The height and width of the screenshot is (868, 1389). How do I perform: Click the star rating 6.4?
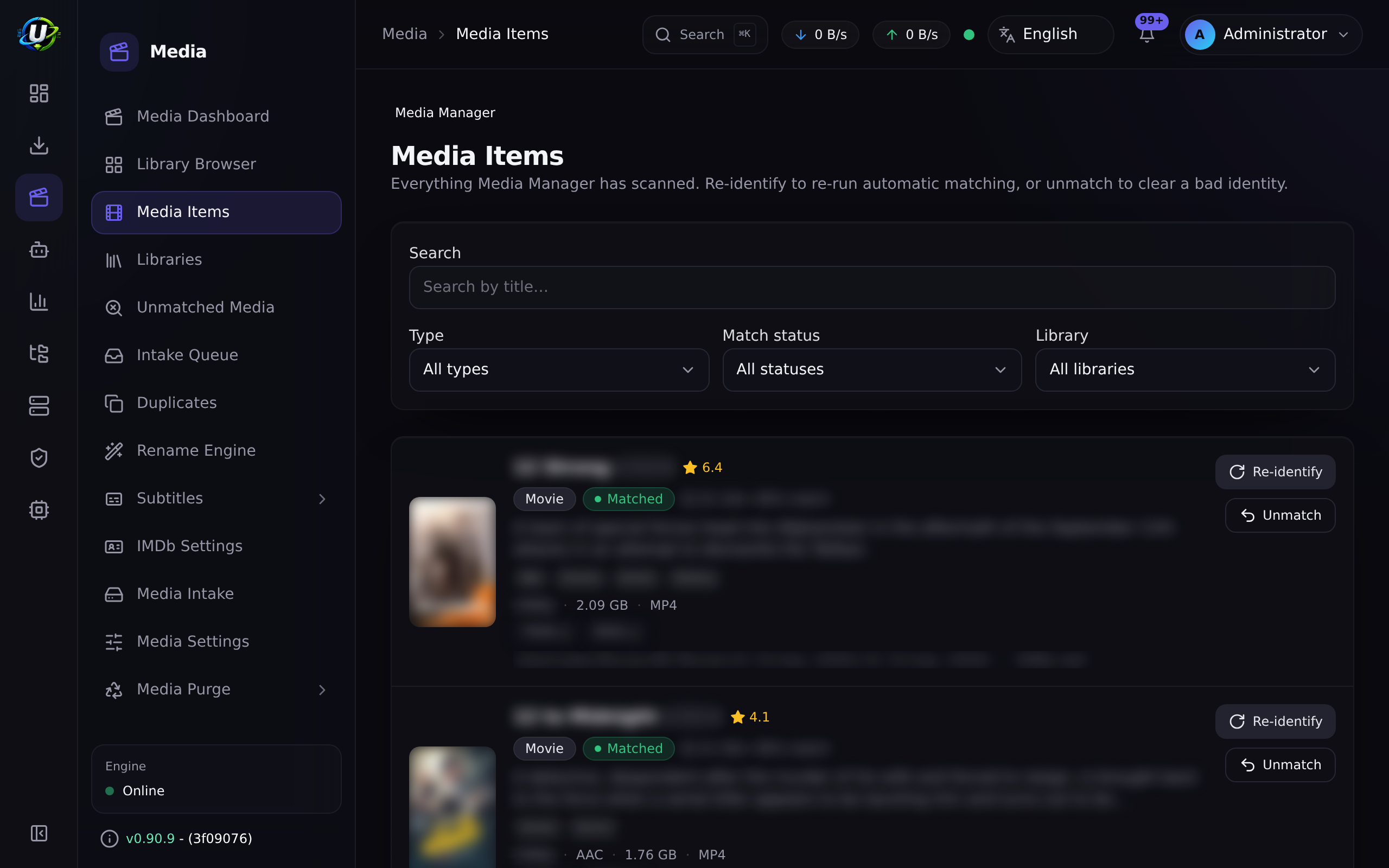(x=703, y=467)
